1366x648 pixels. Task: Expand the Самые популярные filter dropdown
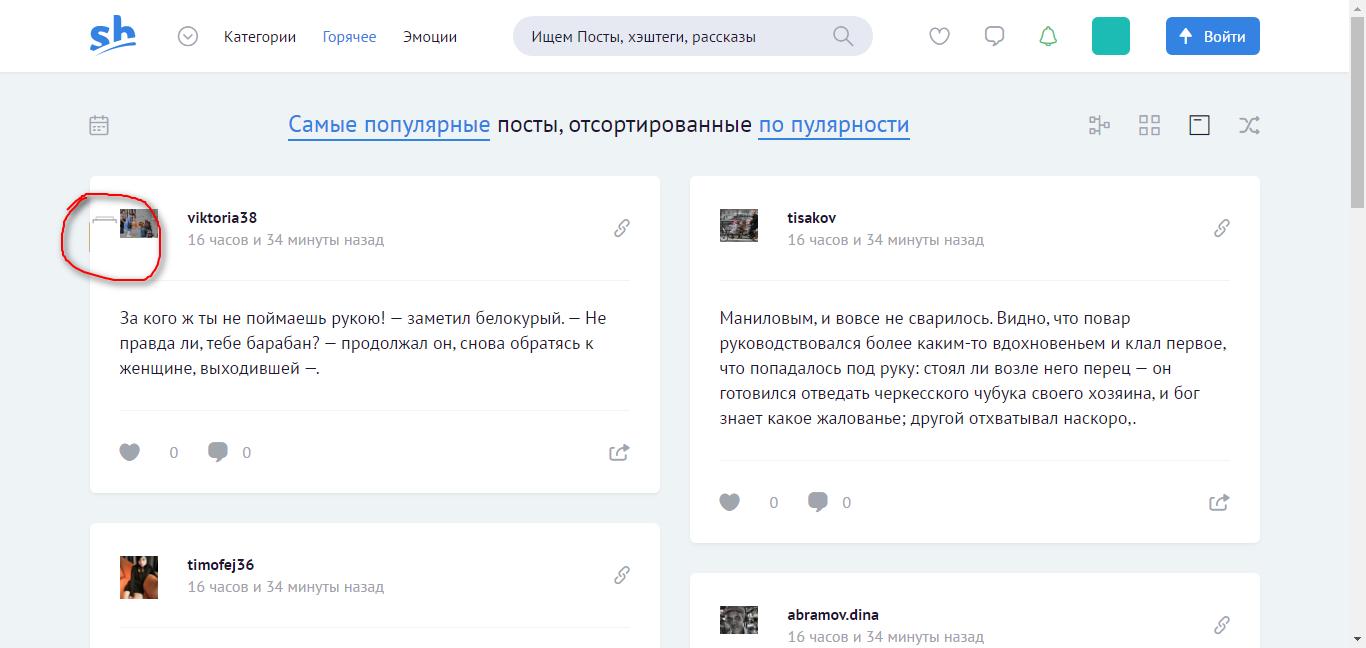pos(389,125)
